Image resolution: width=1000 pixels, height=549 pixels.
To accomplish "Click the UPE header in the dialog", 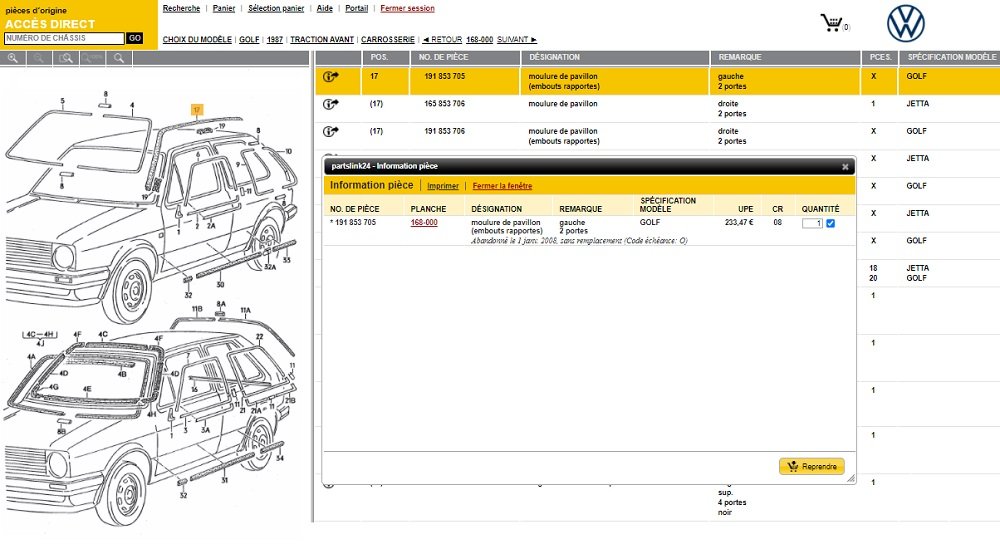I will [x=746, y=209].
